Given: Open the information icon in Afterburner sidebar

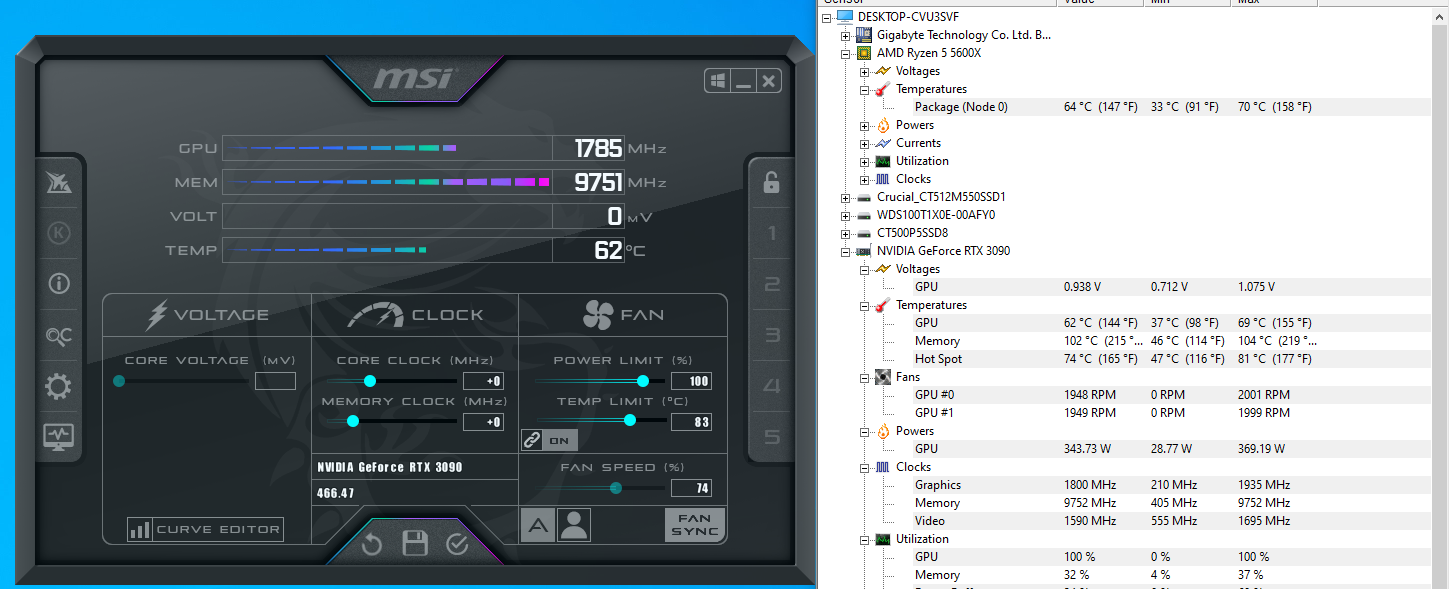Looking at the screenshot, I should point(59,284).
